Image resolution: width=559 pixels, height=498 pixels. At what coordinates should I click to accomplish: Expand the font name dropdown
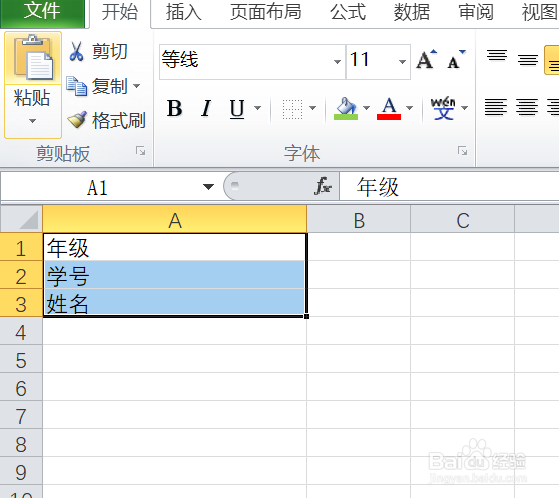(337, 62)
